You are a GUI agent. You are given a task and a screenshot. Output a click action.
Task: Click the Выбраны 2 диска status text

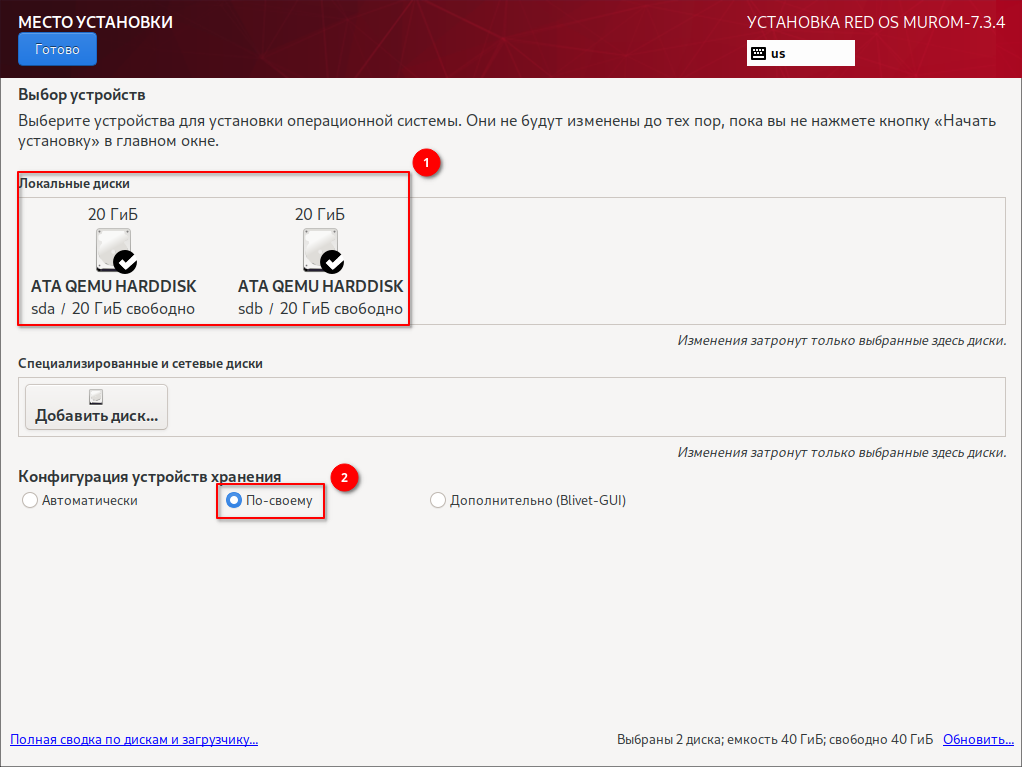click(x=774, y=740)
